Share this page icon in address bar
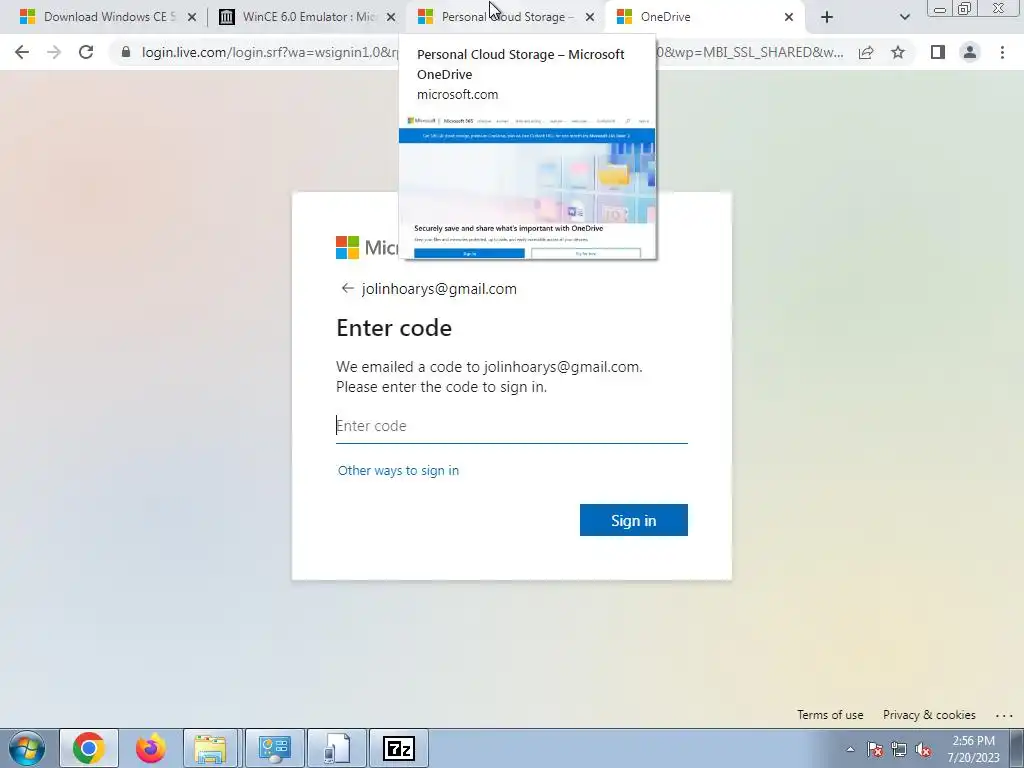The width and height of the screenshot is (1024, 768). (x=866, y=52)
